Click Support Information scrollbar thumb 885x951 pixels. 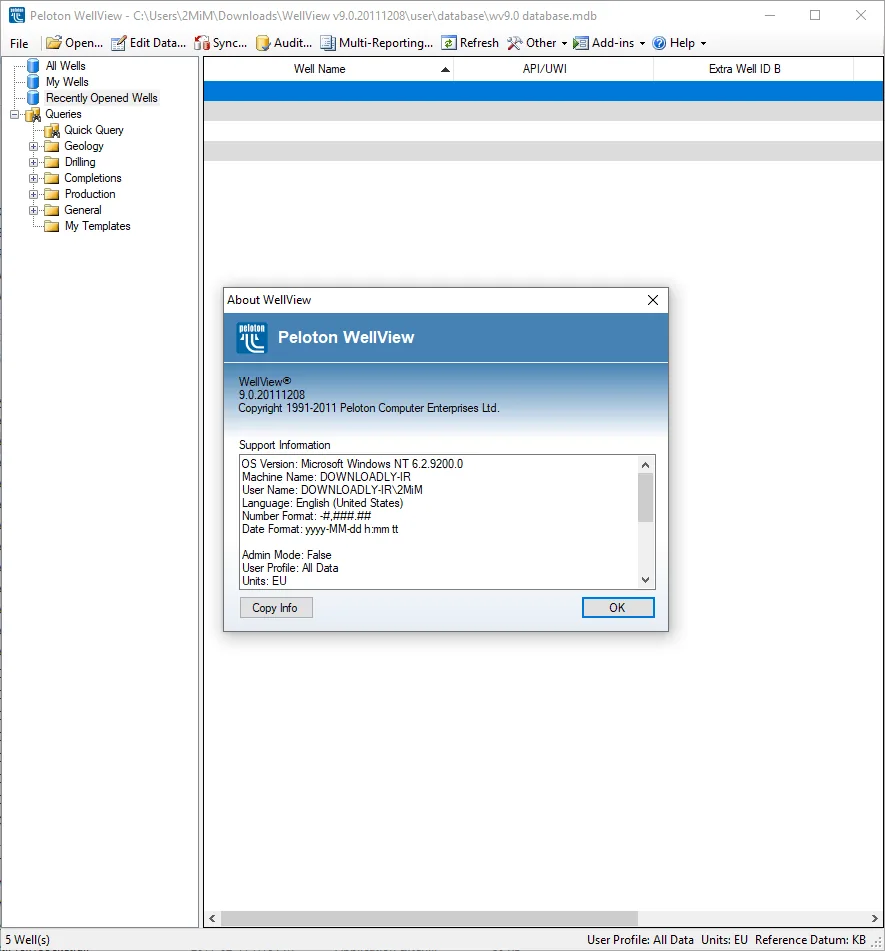(645, 497)
